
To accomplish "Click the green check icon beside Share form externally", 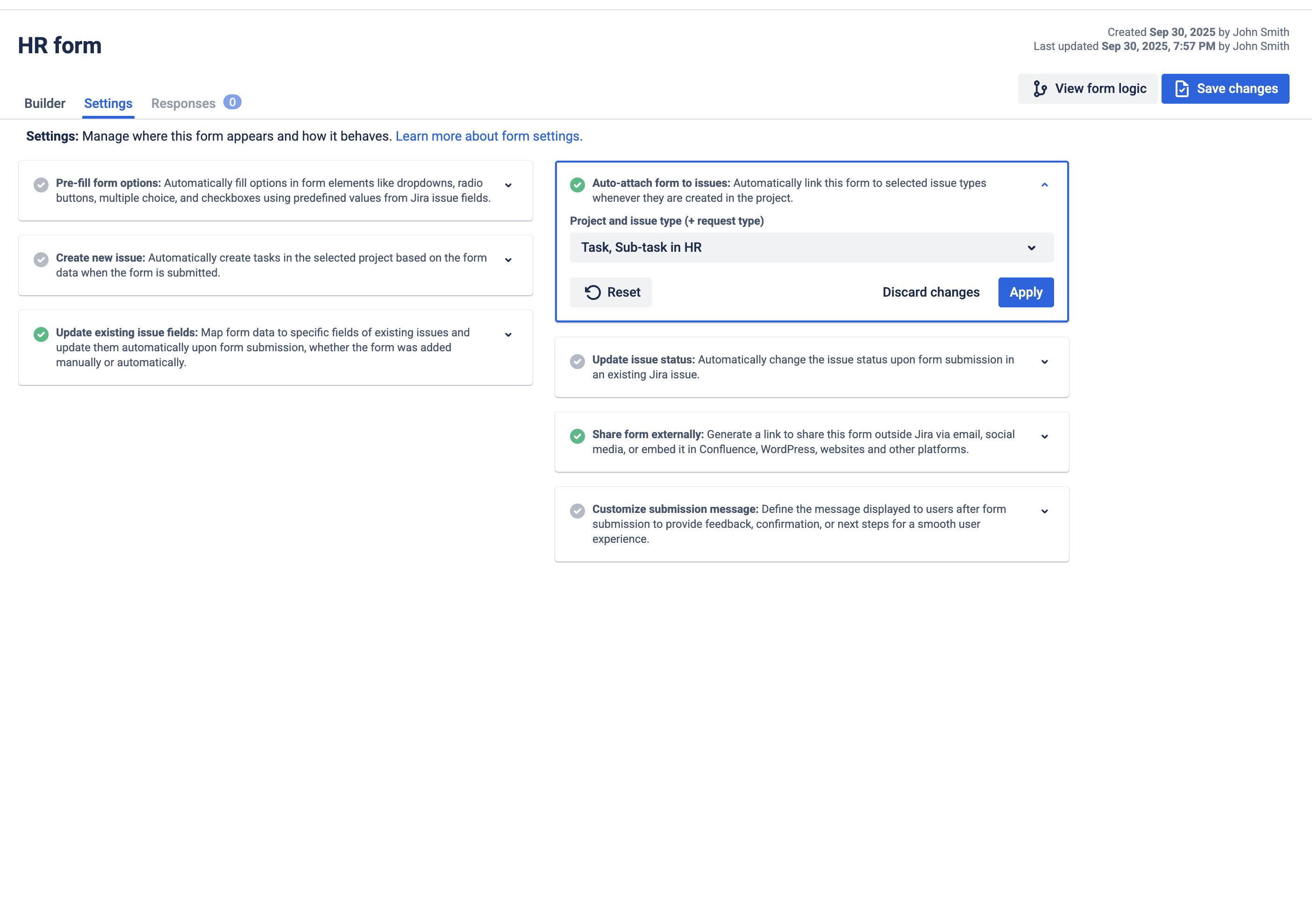I will pos(577,436).
